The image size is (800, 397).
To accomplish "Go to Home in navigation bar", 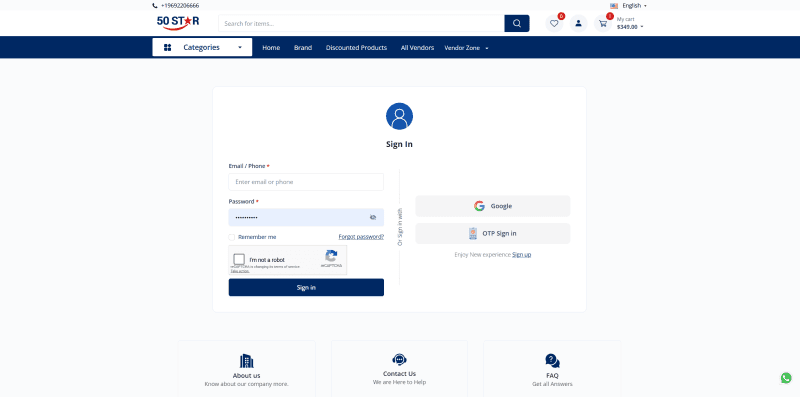I will (271, 47).
